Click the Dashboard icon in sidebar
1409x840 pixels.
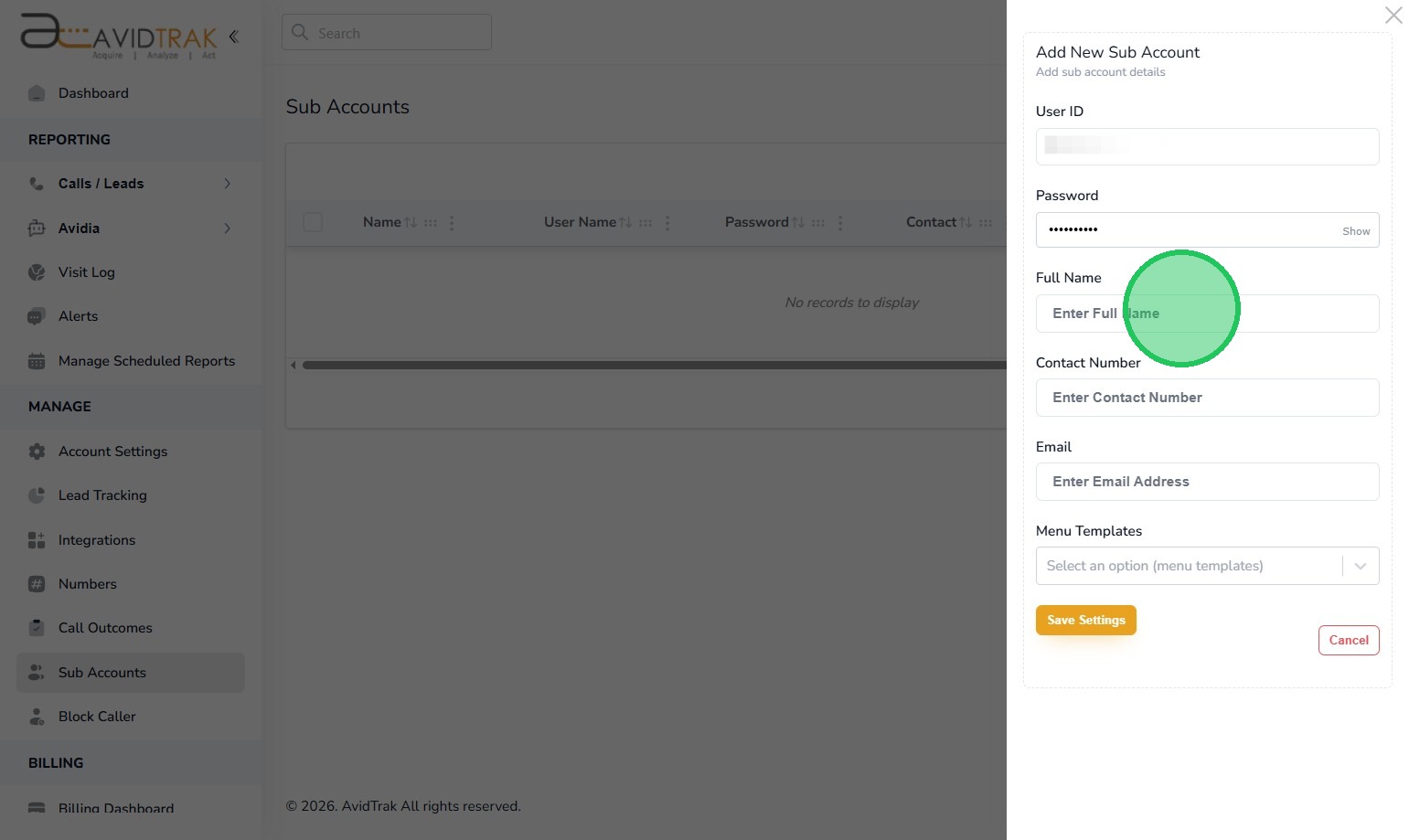37,93
